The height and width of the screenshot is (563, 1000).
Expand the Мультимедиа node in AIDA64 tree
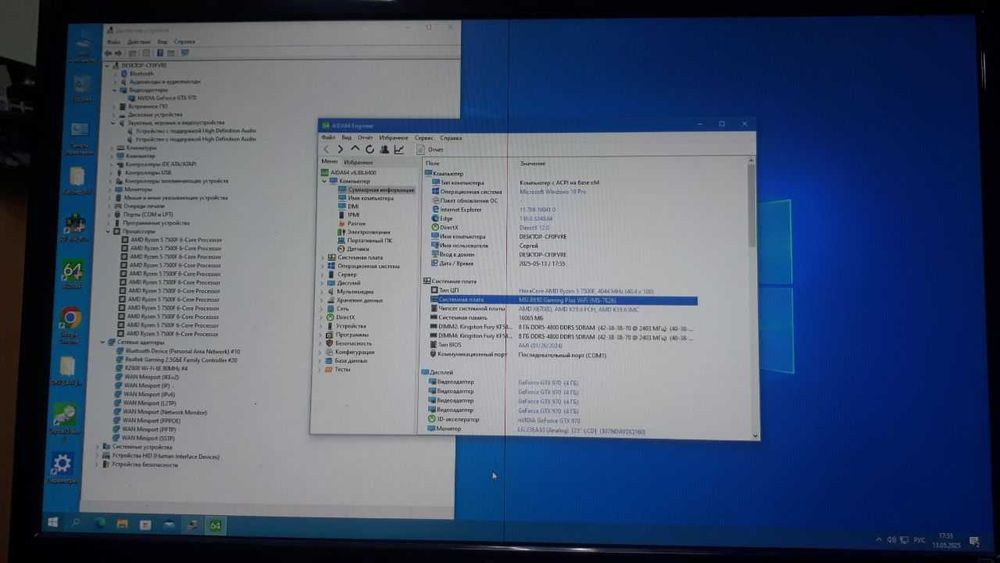click(321, 291)
